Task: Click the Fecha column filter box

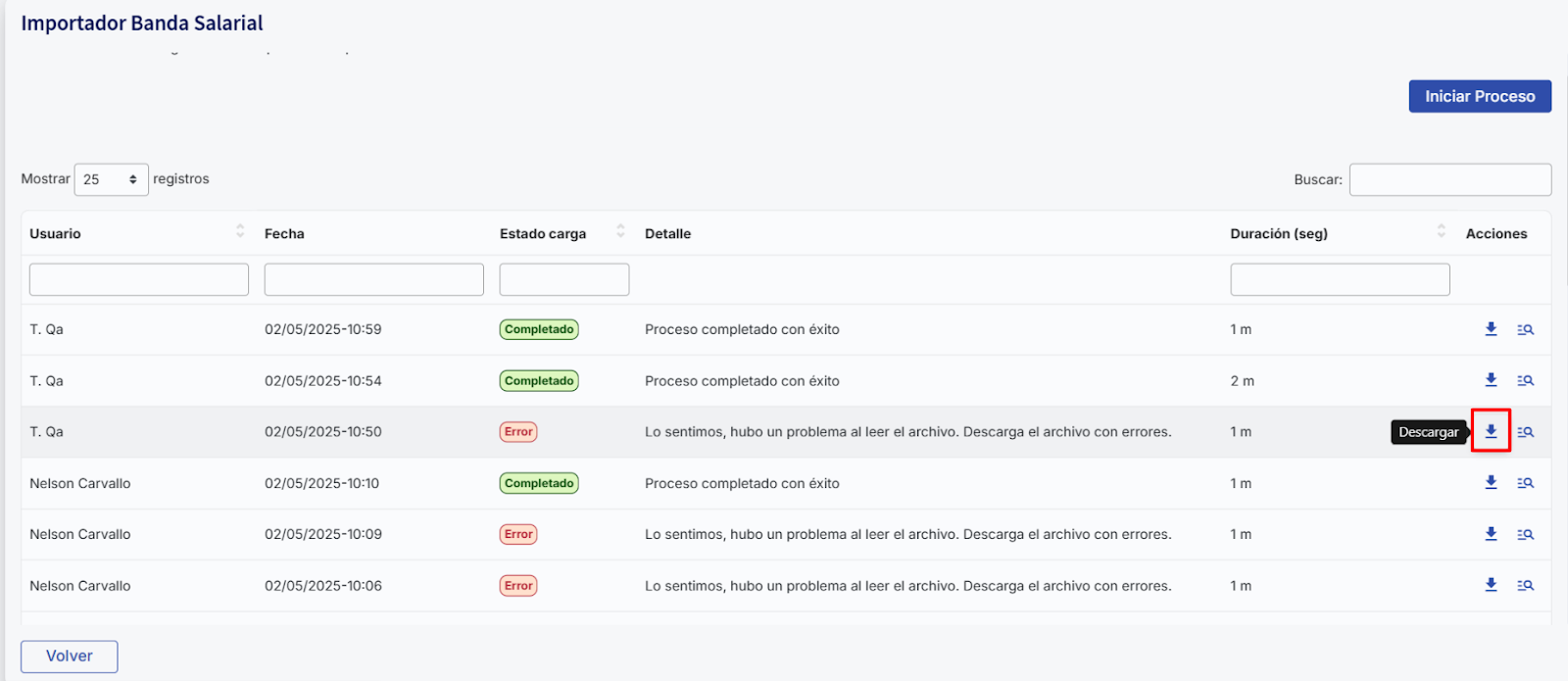Action: (x=373, y=279)
